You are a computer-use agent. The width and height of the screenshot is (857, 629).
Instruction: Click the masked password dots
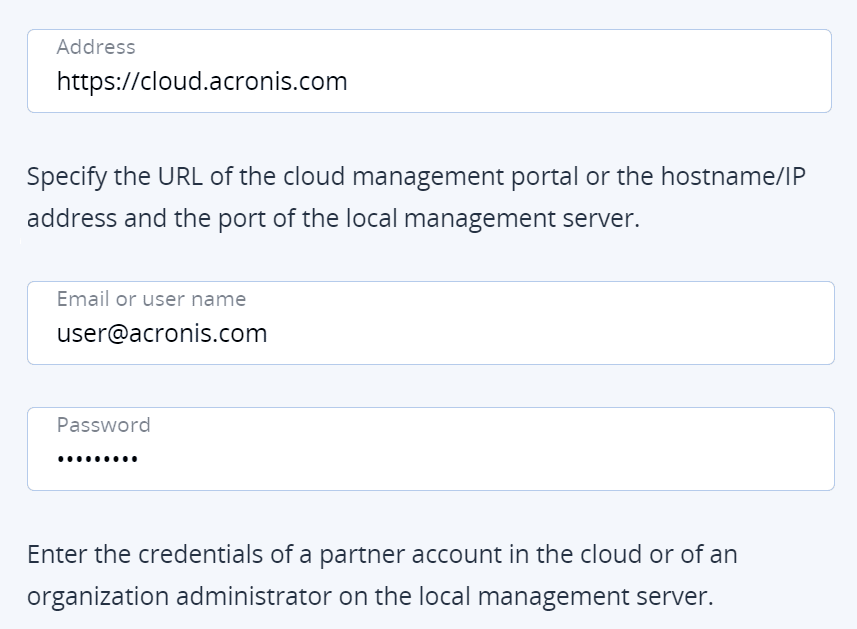click(x=95, y=458)
